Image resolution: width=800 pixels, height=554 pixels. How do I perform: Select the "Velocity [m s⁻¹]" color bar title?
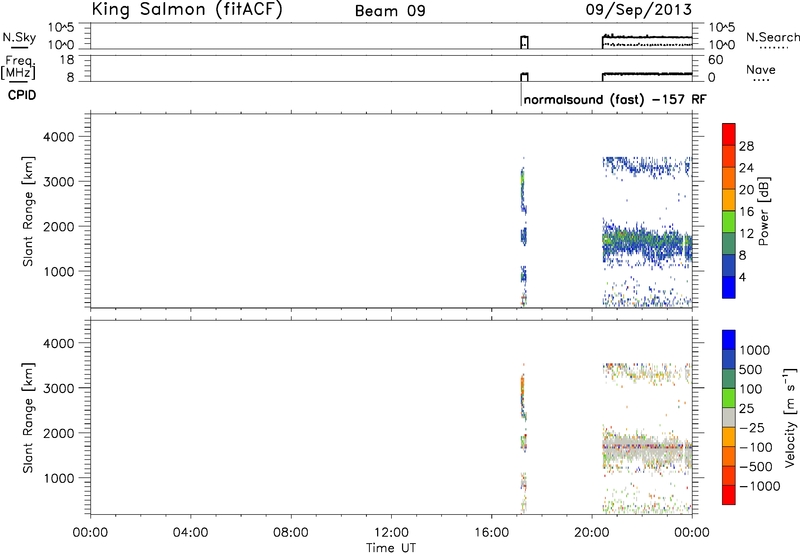click(790, 417)
